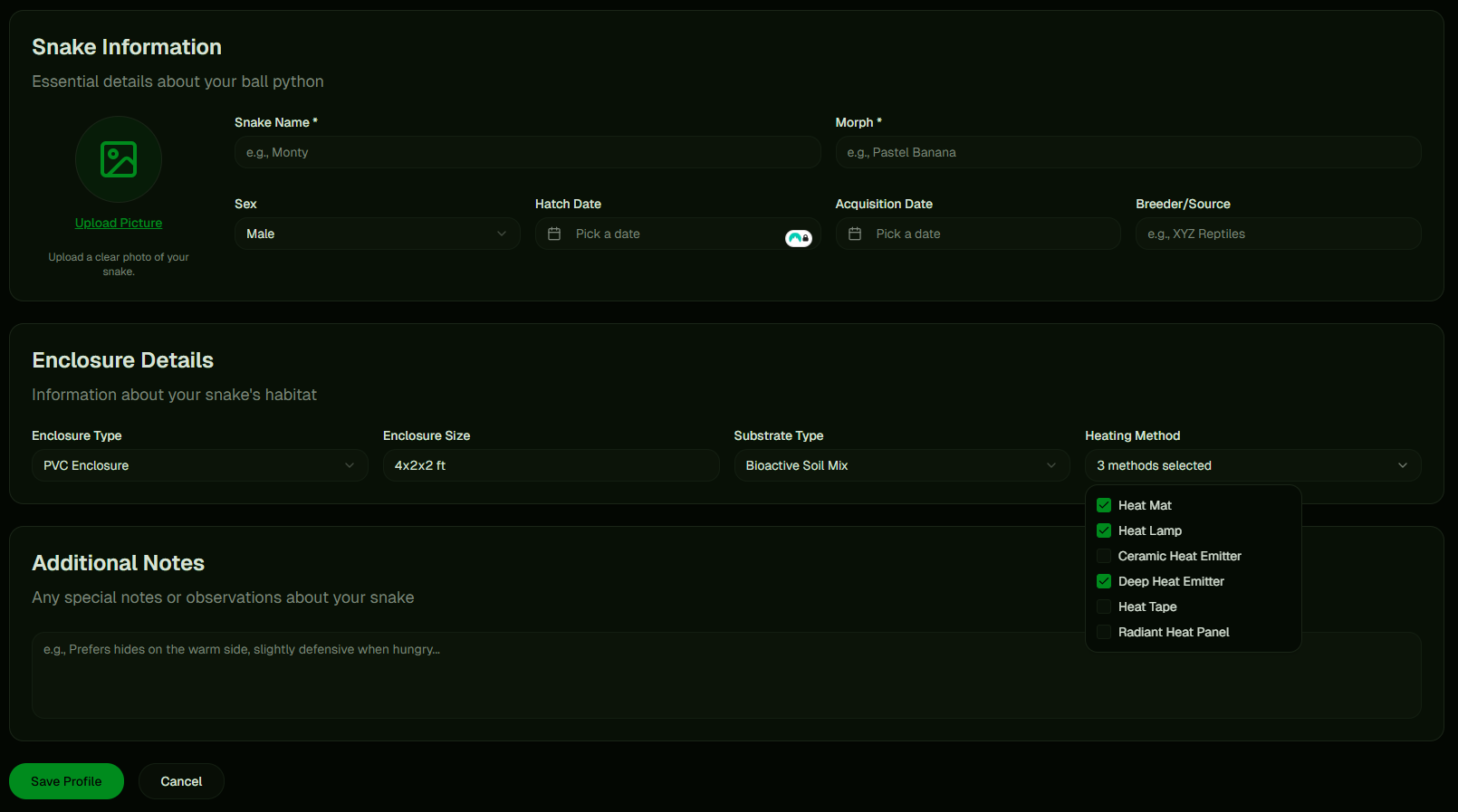Check the Heat Tape option
1458x812 pixels.
pos(1104,607)
